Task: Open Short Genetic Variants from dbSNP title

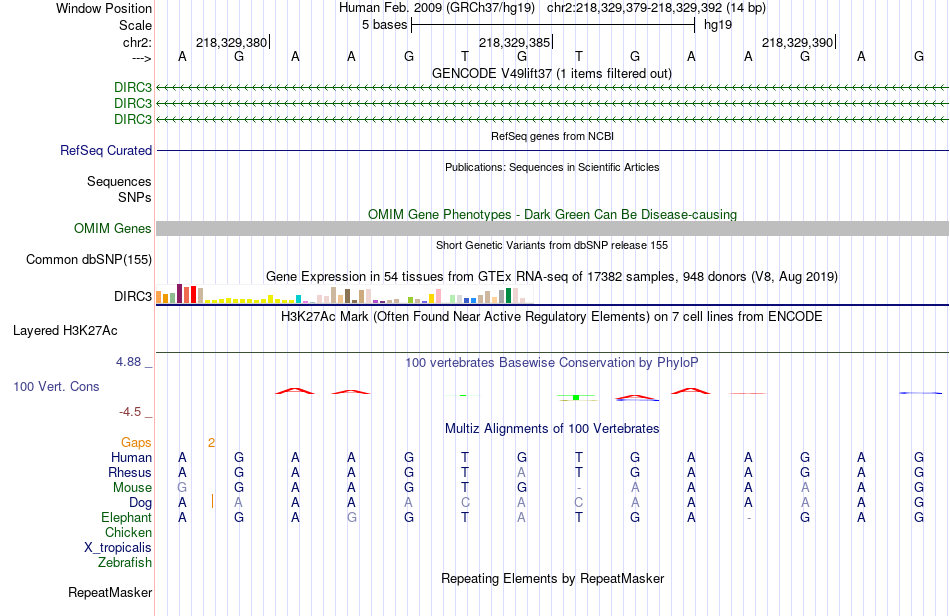Action: tap(552, 245)
